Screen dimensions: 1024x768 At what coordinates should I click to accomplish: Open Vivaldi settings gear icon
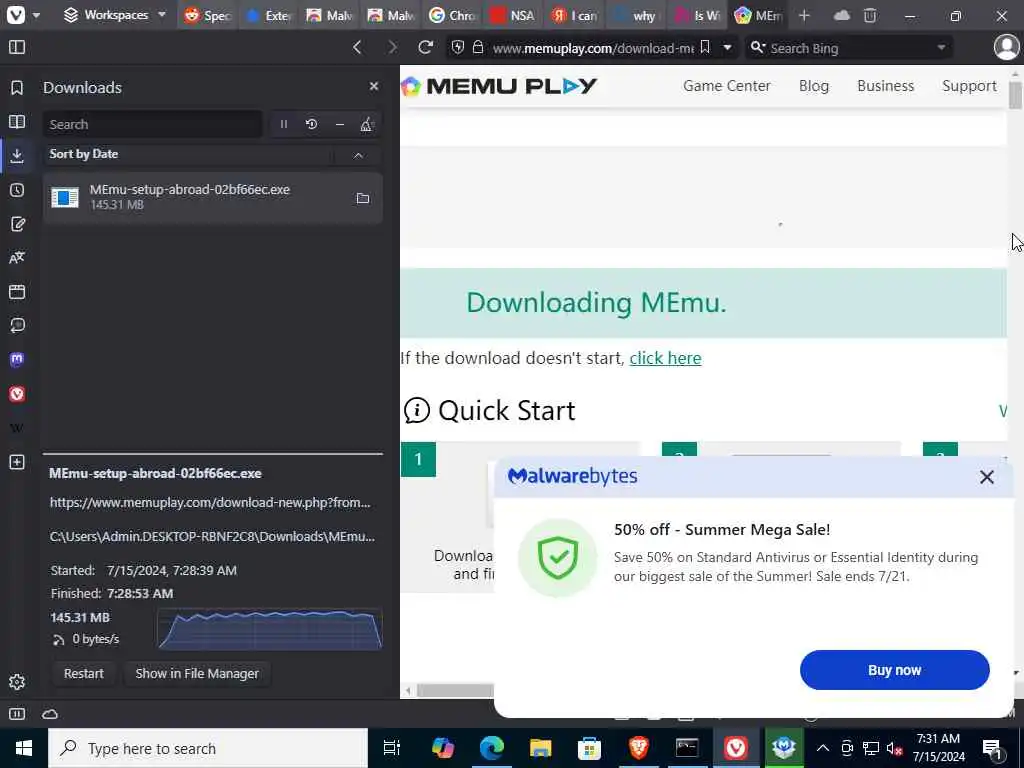point(17,682)
